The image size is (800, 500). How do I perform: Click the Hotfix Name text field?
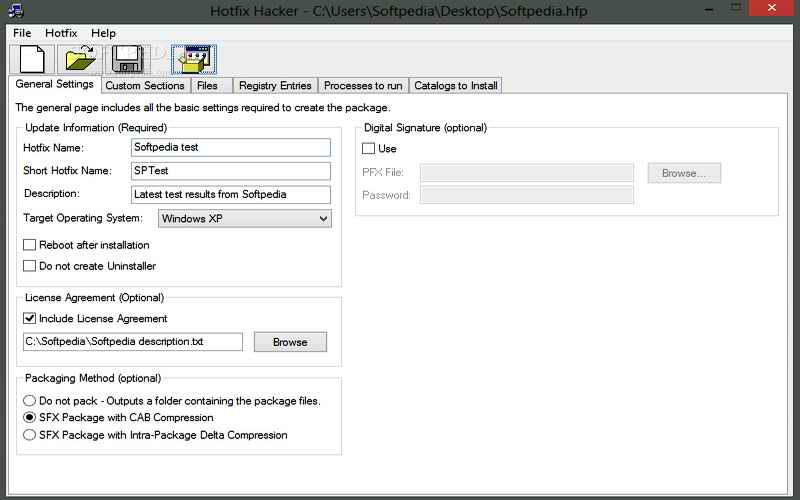[230, 147]
